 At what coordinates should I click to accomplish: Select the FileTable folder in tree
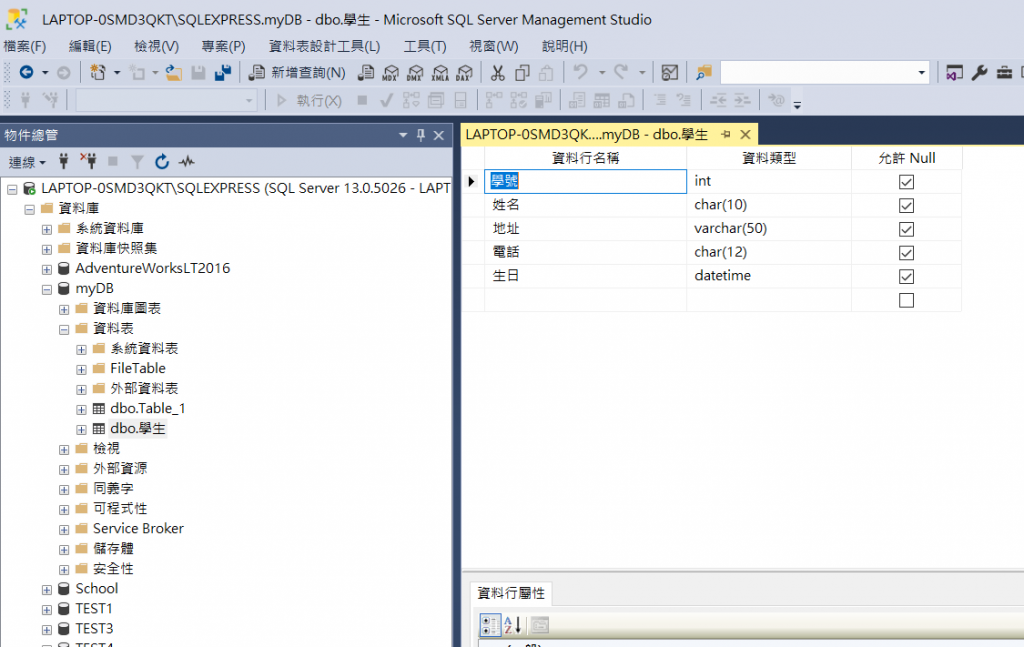(137, 368)
